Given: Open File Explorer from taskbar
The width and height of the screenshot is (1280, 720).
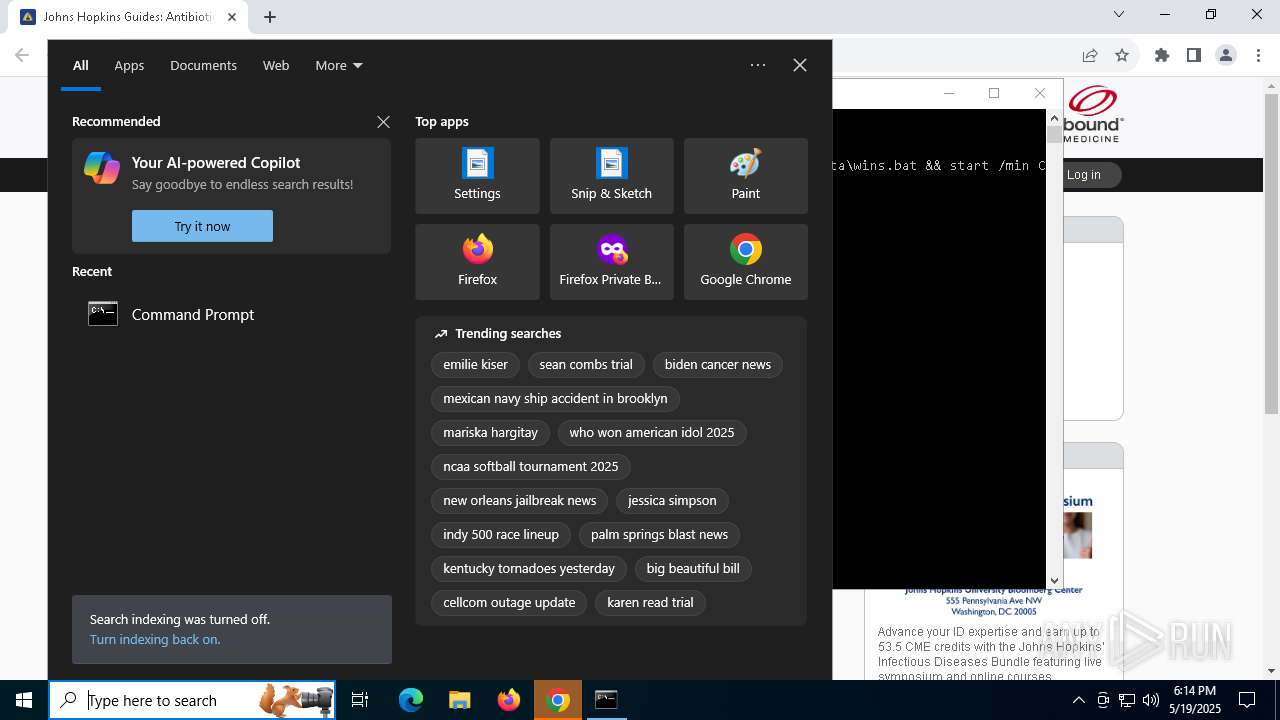Looking at the screenshot, I should 459,700.
